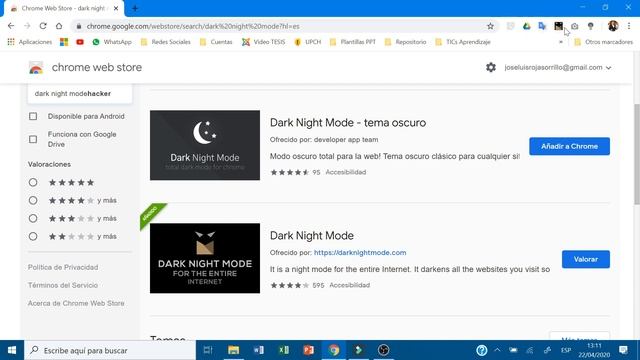Expand hidden system tray icons
The height and width of the screenshot is (360, 640).
[x=497, y=350]
